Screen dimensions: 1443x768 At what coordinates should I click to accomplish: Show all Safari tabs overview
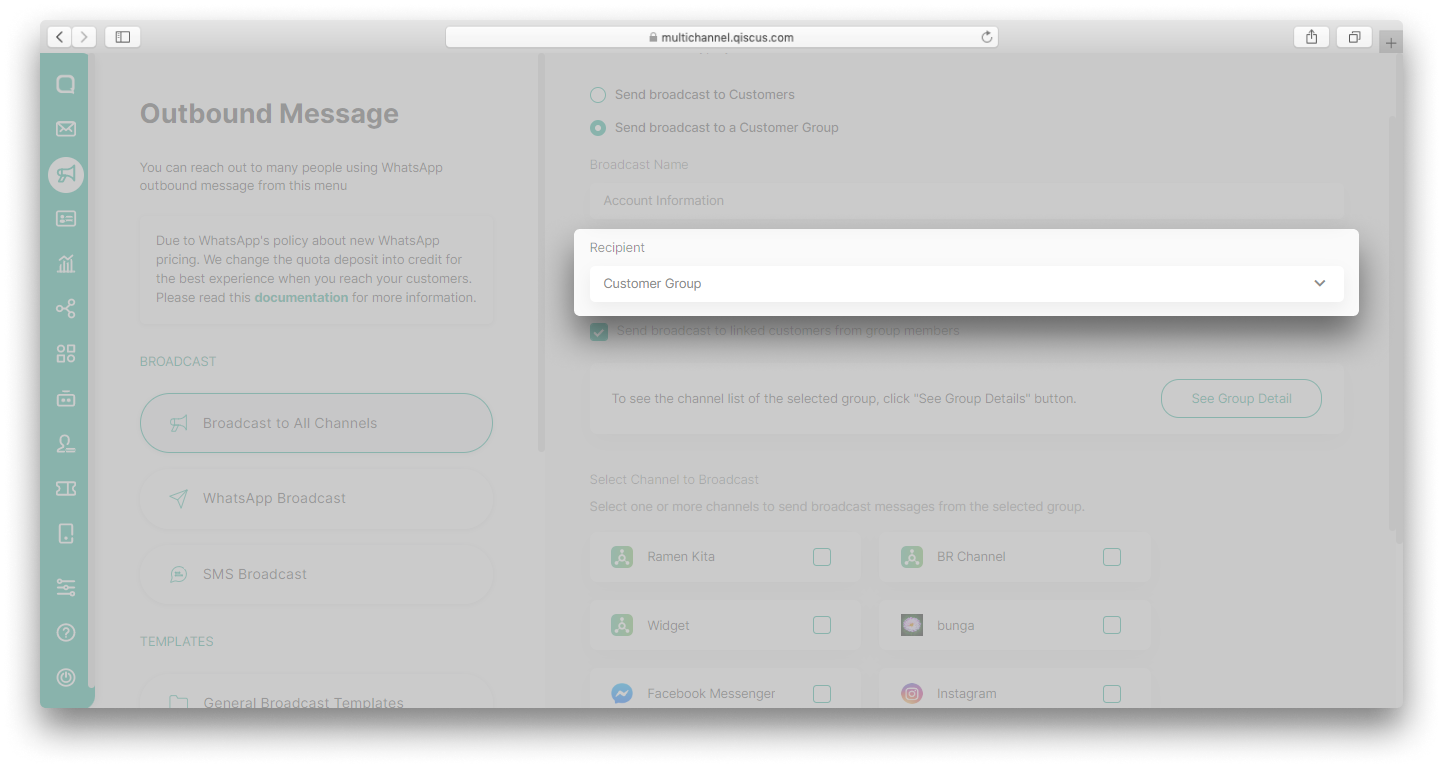coord(1354,37)
